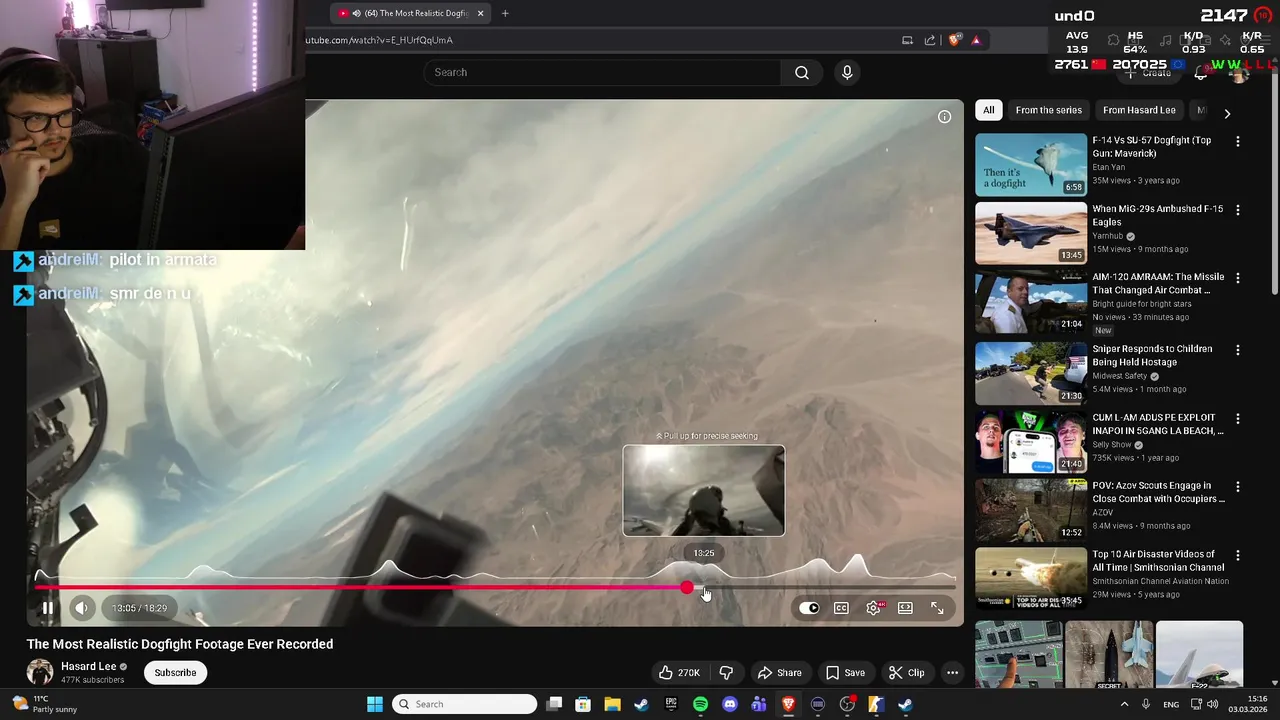This screenshot has width=1280, height=720.
Task: Click the magnifier search button on YouTube
Action: 802,72
